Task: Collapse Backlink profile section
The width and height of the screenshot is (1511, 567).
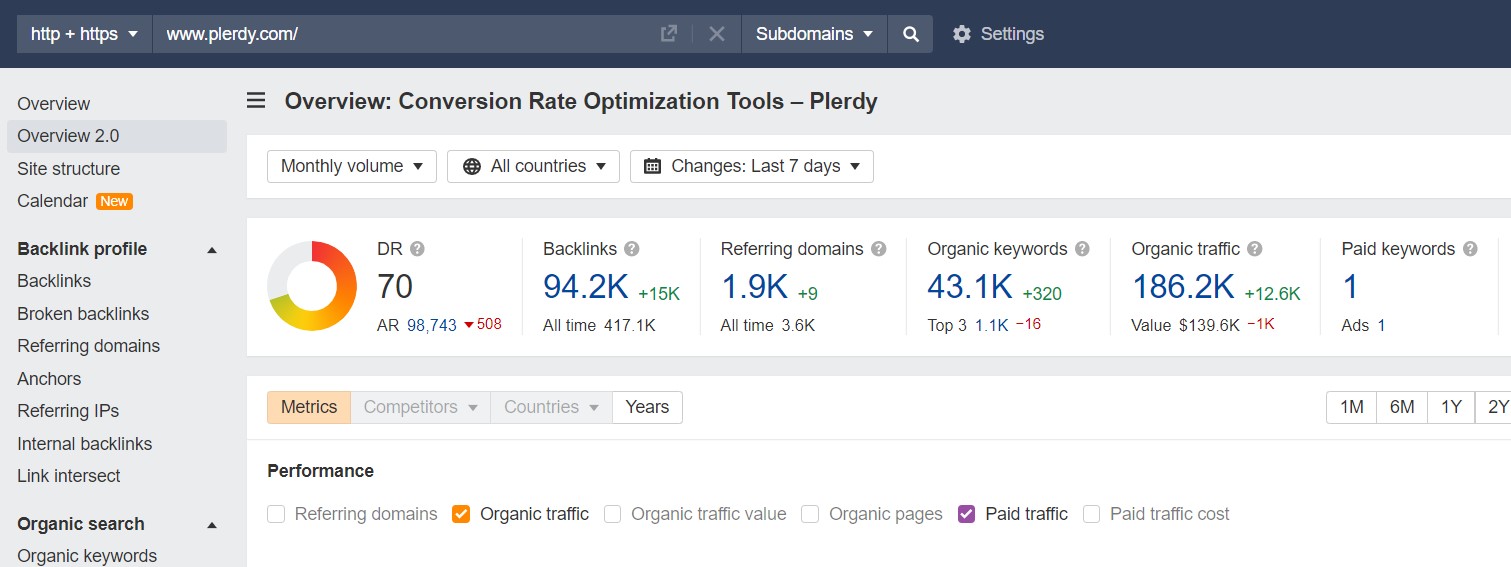Action: pyautogui.click(x=212, y=250)
